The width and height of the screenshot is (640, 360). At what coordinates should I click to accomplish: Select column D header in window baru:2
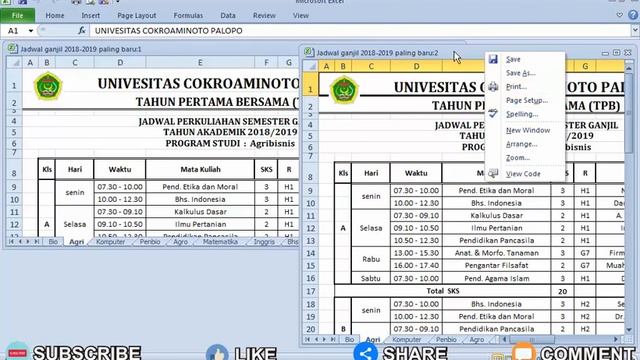coord(416,66)
